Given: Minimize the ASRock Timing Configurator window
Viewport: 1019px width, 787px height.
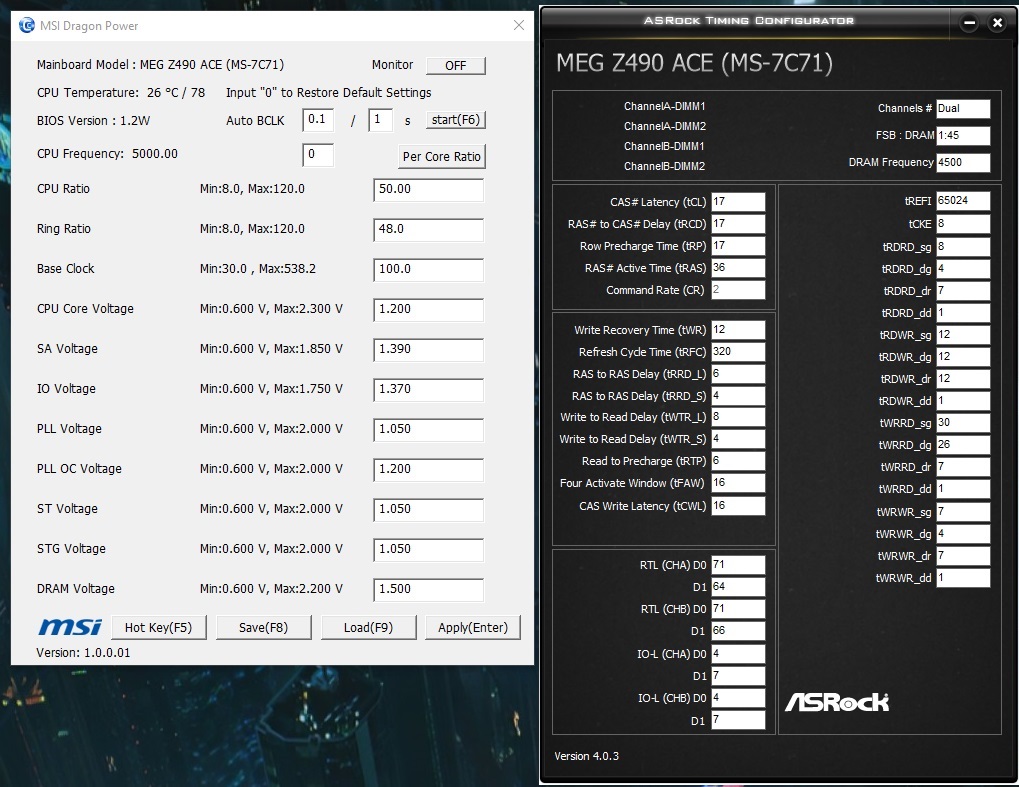Looking at the screenshot, I should click(969, 23).
